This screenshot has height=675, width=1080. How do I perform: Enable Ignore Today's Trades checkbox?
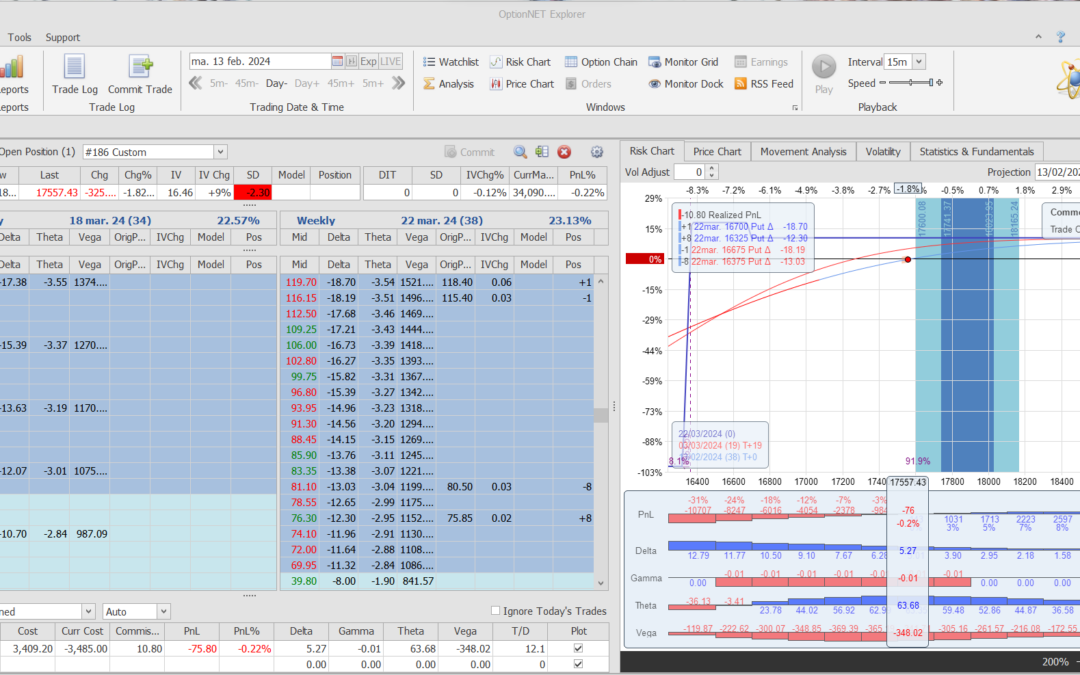(x=496, y=611)
